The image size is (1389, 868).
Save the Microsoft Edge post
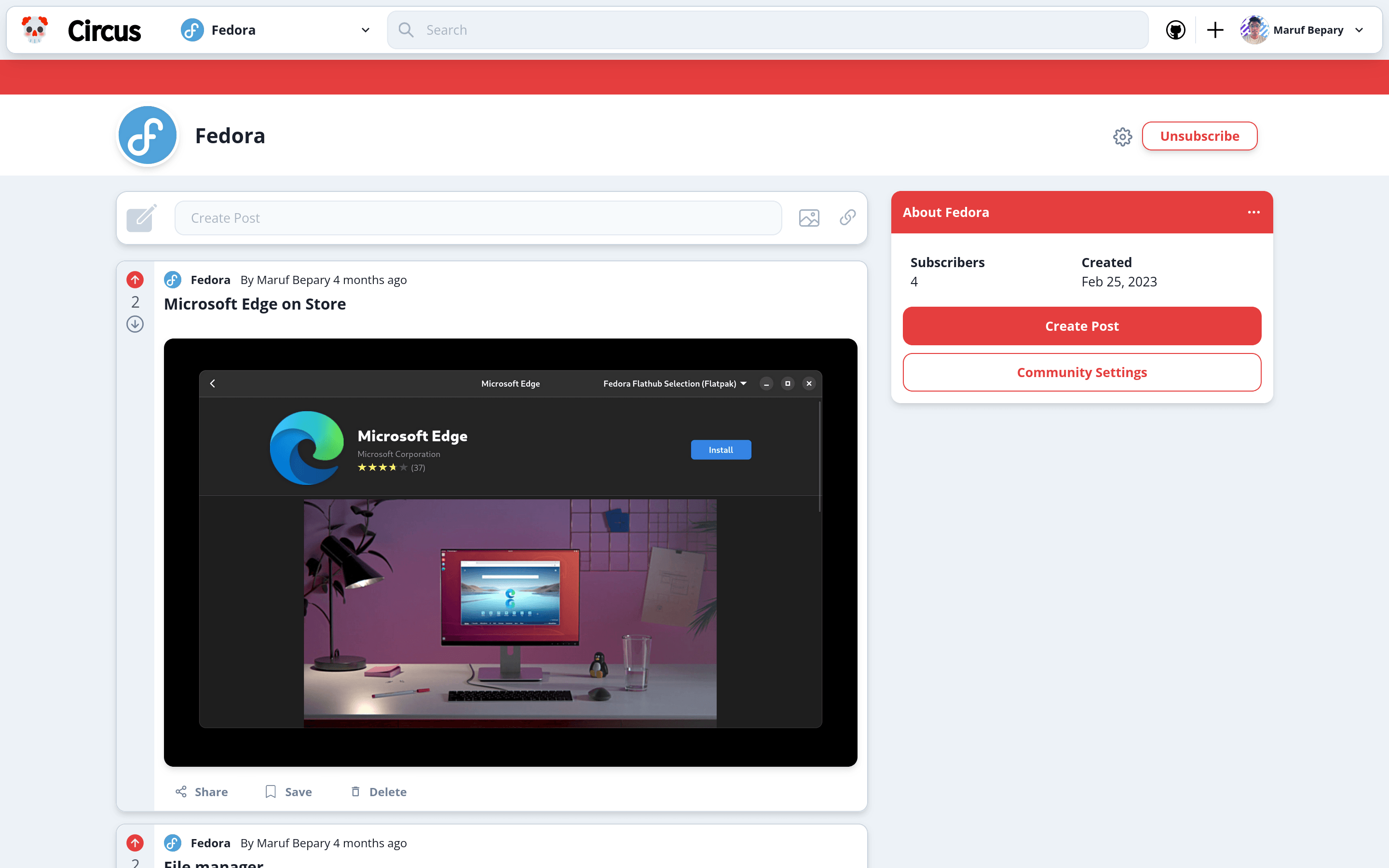[289, 792]
